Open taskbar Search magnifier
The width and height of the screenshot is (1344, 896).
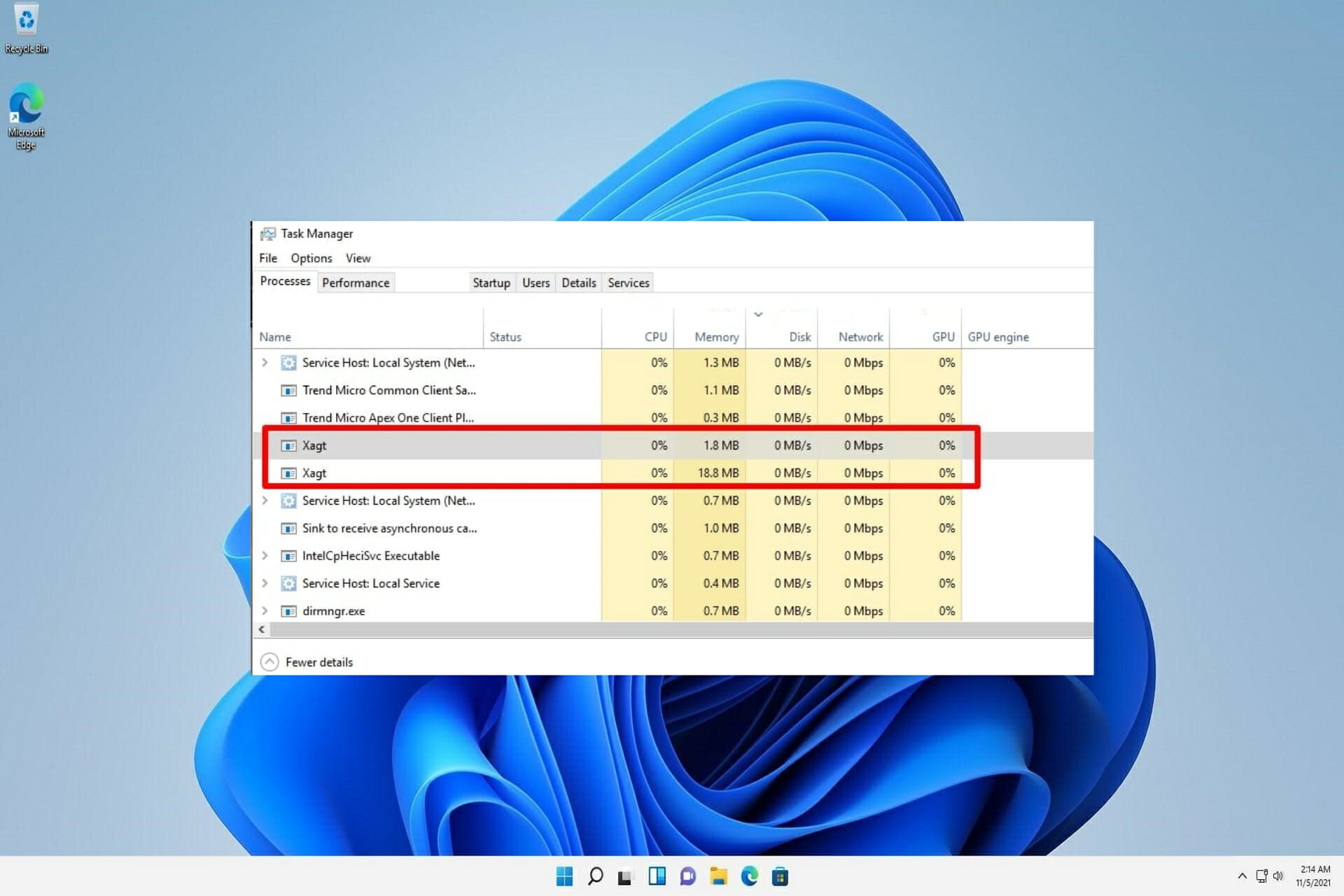tap(595, 876)
